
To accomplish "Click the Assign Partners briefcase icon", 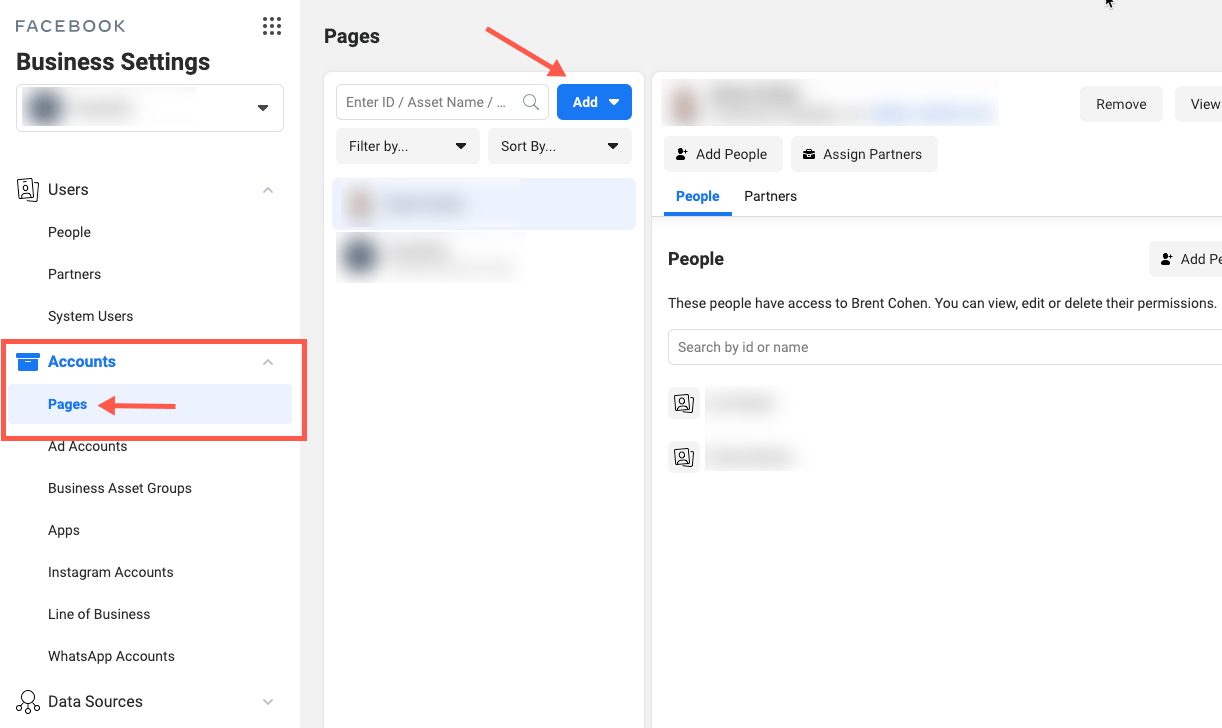I will point(809,155).
